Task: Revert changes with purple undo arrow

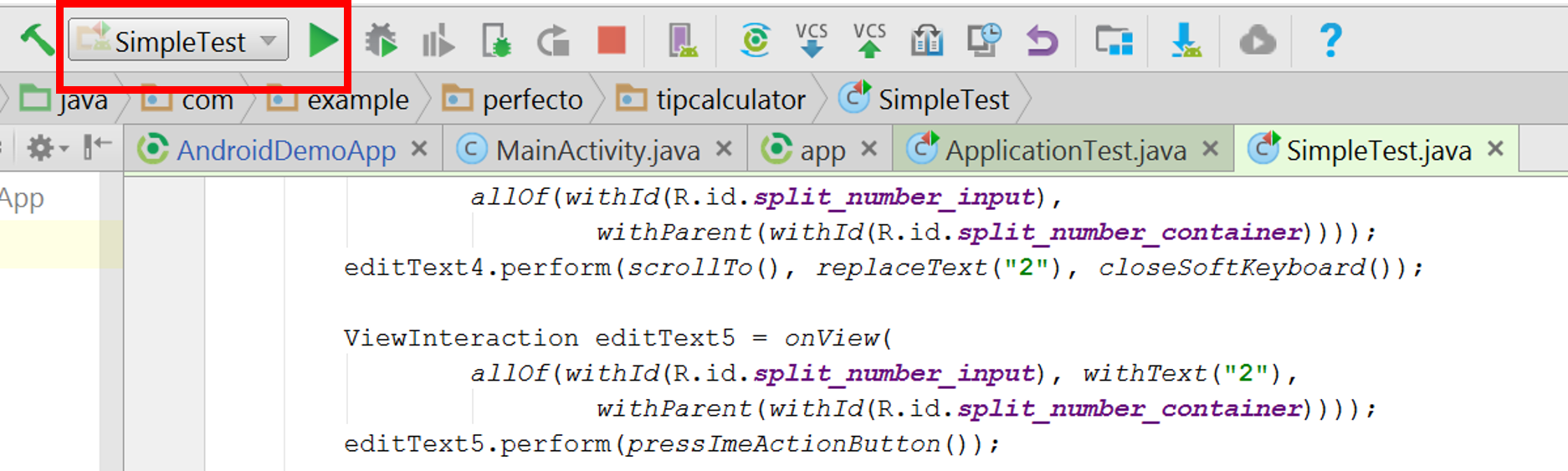Action: (x=1042, y=40)
